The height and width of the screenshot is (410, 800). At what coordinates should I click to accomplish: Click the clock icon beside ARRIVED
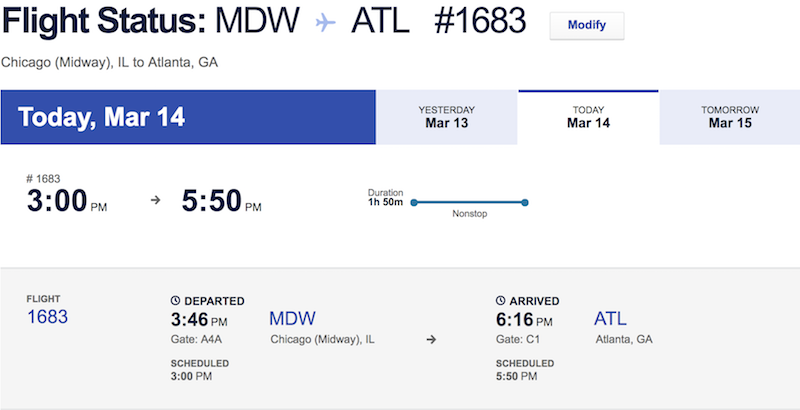click(x=501, y=301)
